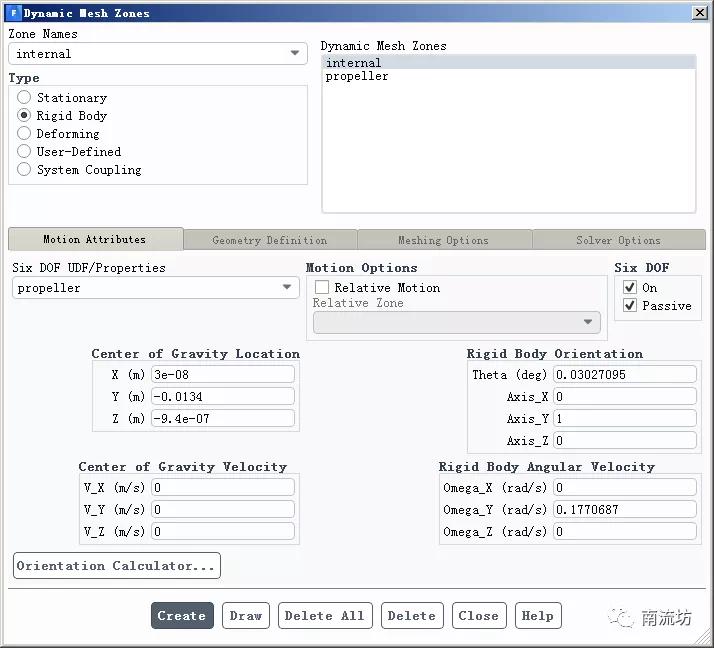Choose the Deforming zone type

pos(24,133)
